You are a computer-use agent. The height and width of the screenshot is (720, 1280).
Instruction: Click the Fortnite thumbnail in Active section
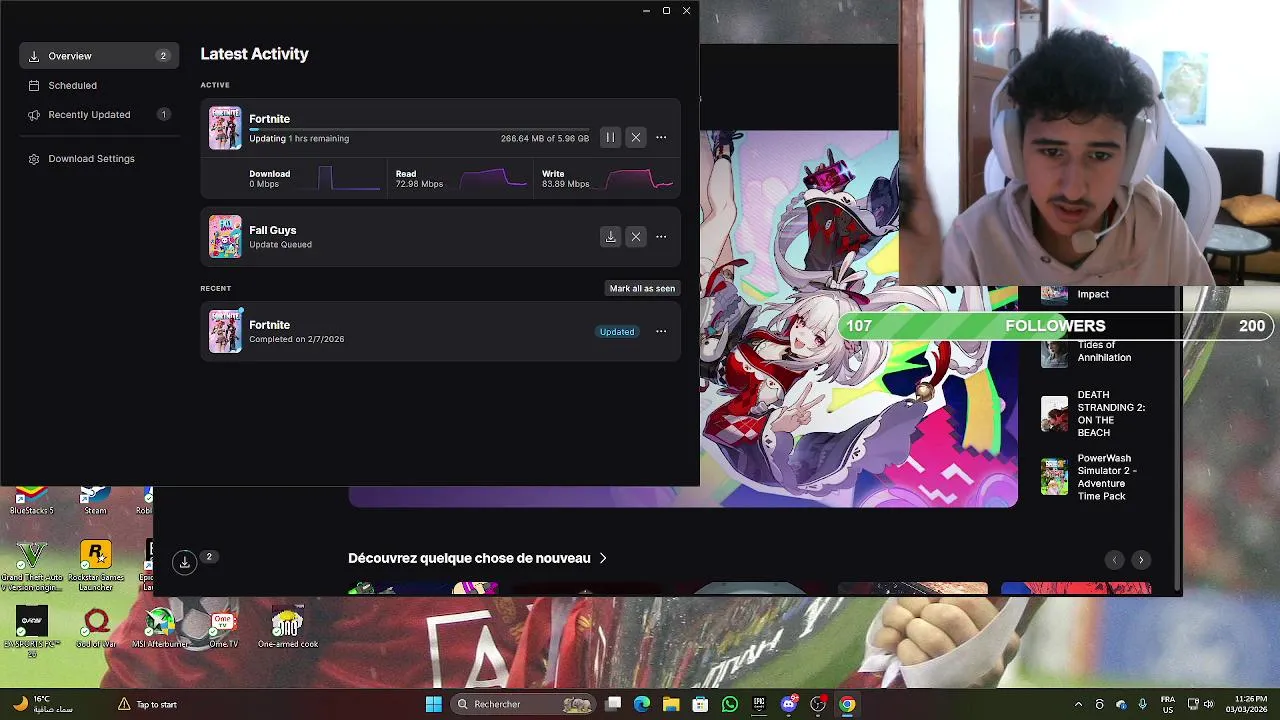[225, 128]
